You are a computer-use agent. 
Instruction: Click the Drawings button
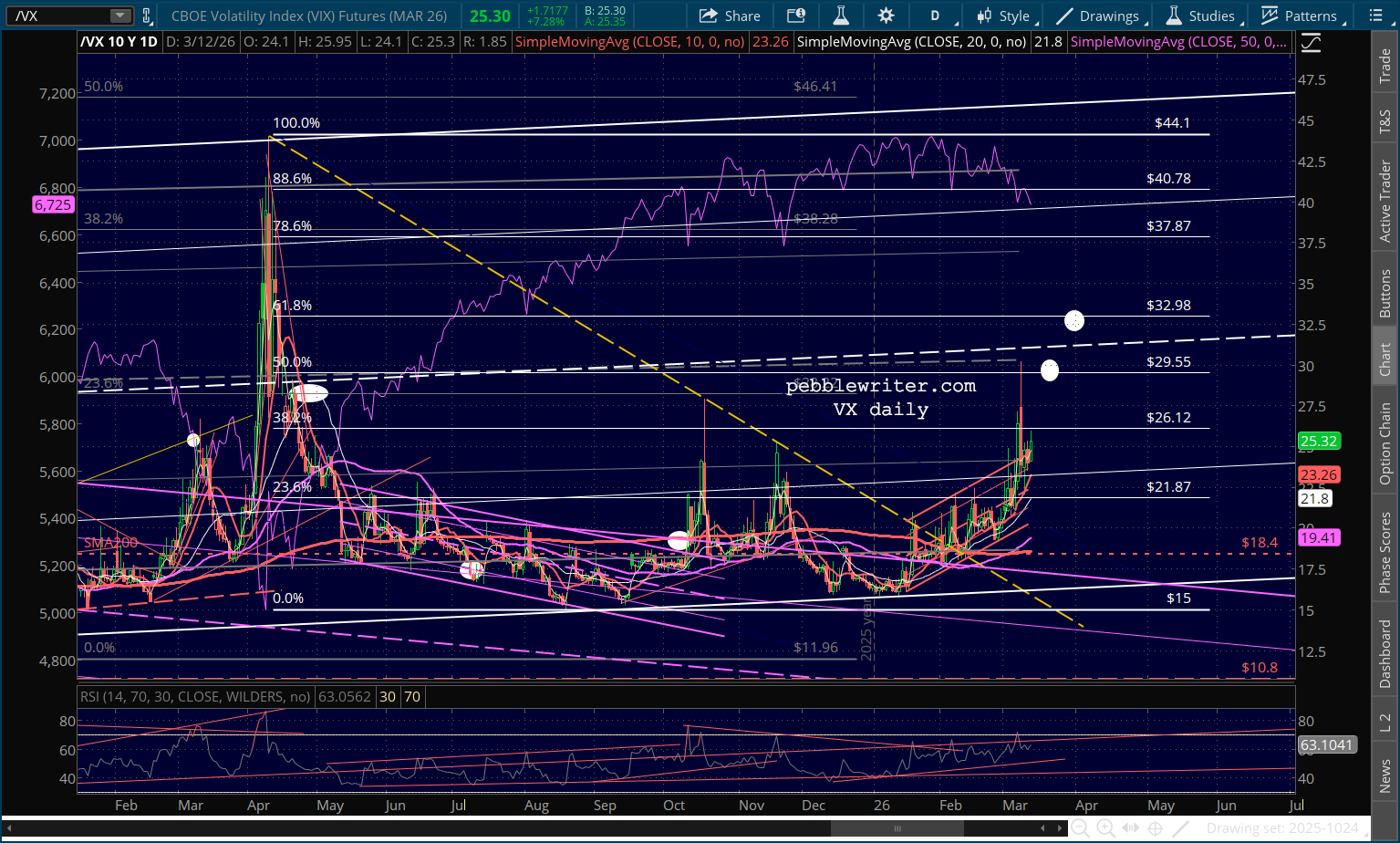click(1098, 16)
